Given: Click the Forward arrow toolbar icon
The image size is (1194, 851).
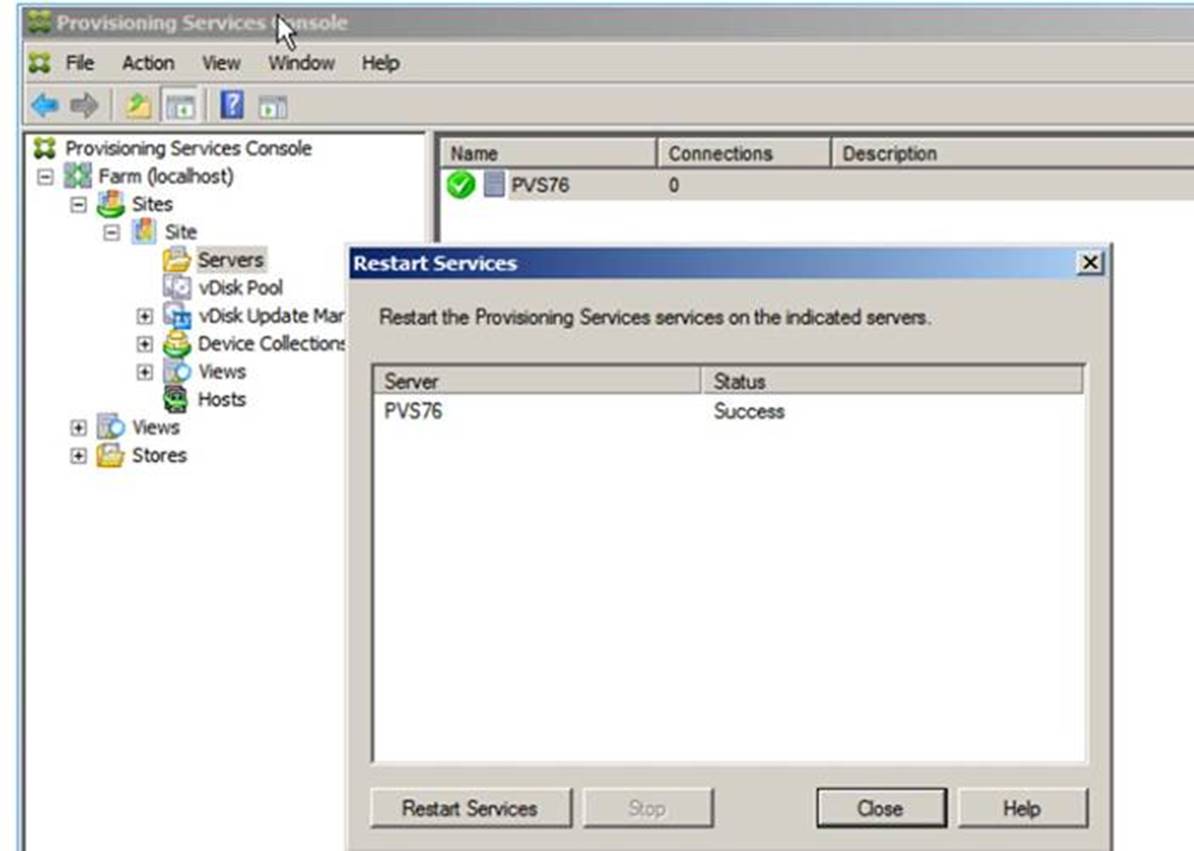Looking at the screenshot, I should [84, 105].
